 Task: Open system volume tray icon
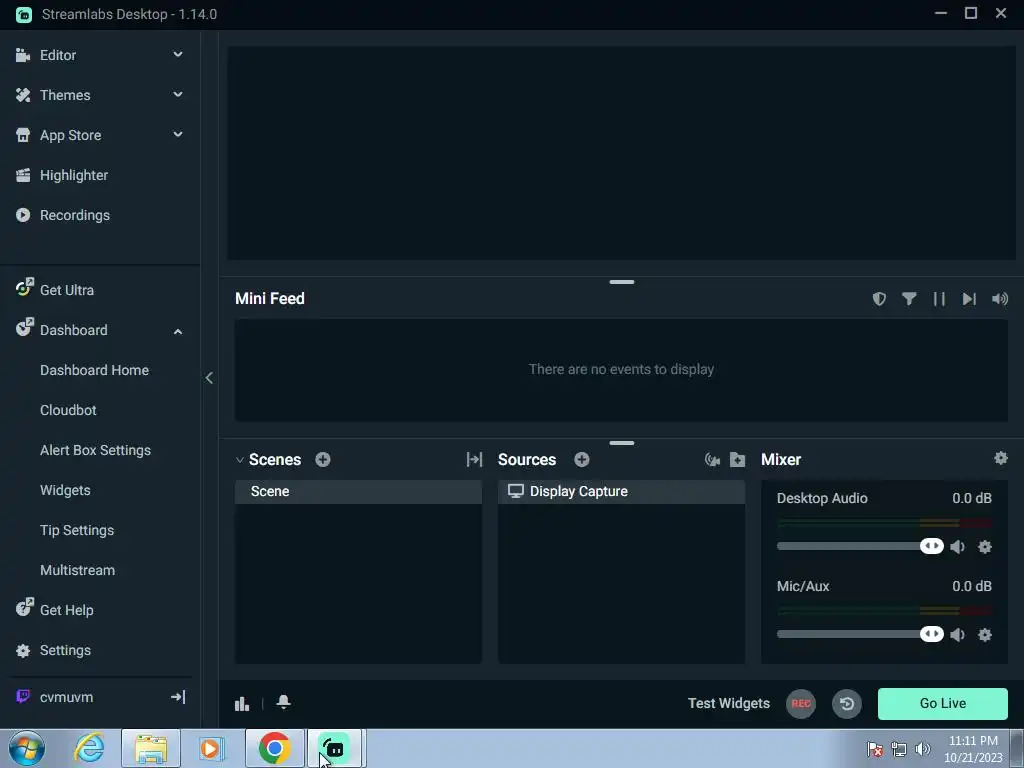pyautogui.click(x=923, y=749)
